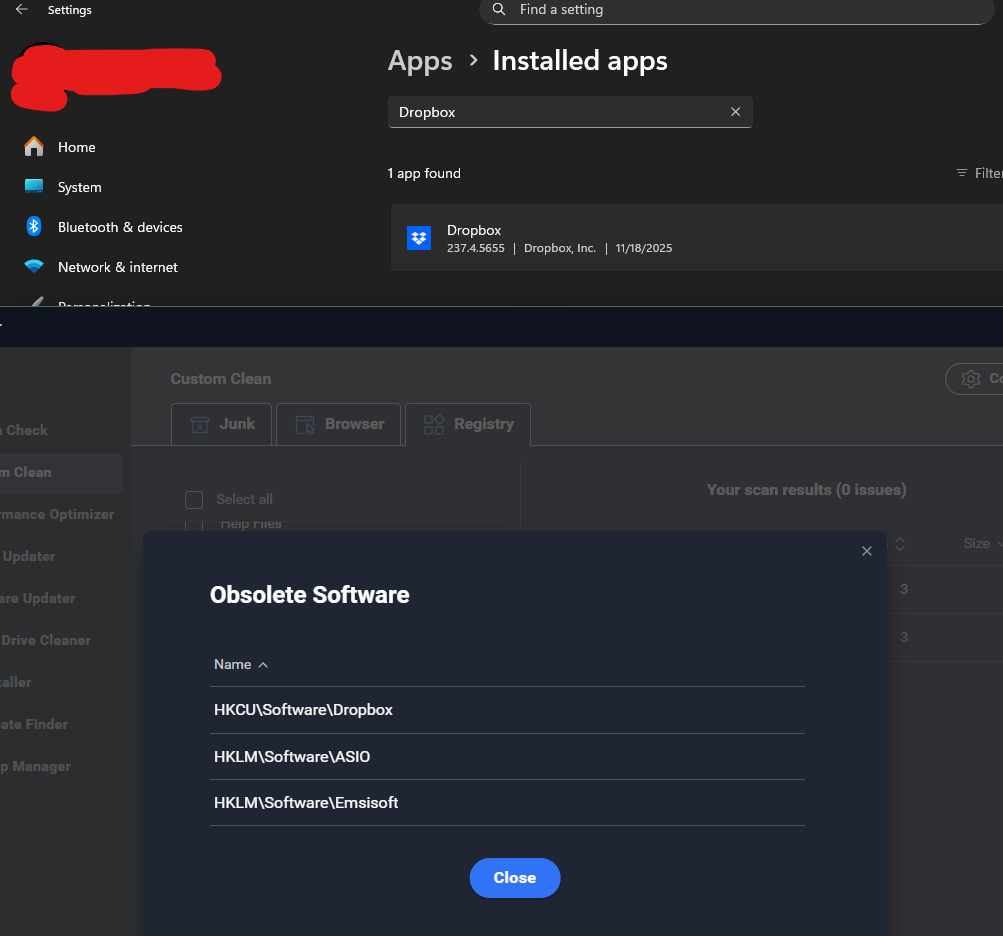Open the Filter options for installed apps

[x=978, y=173]
